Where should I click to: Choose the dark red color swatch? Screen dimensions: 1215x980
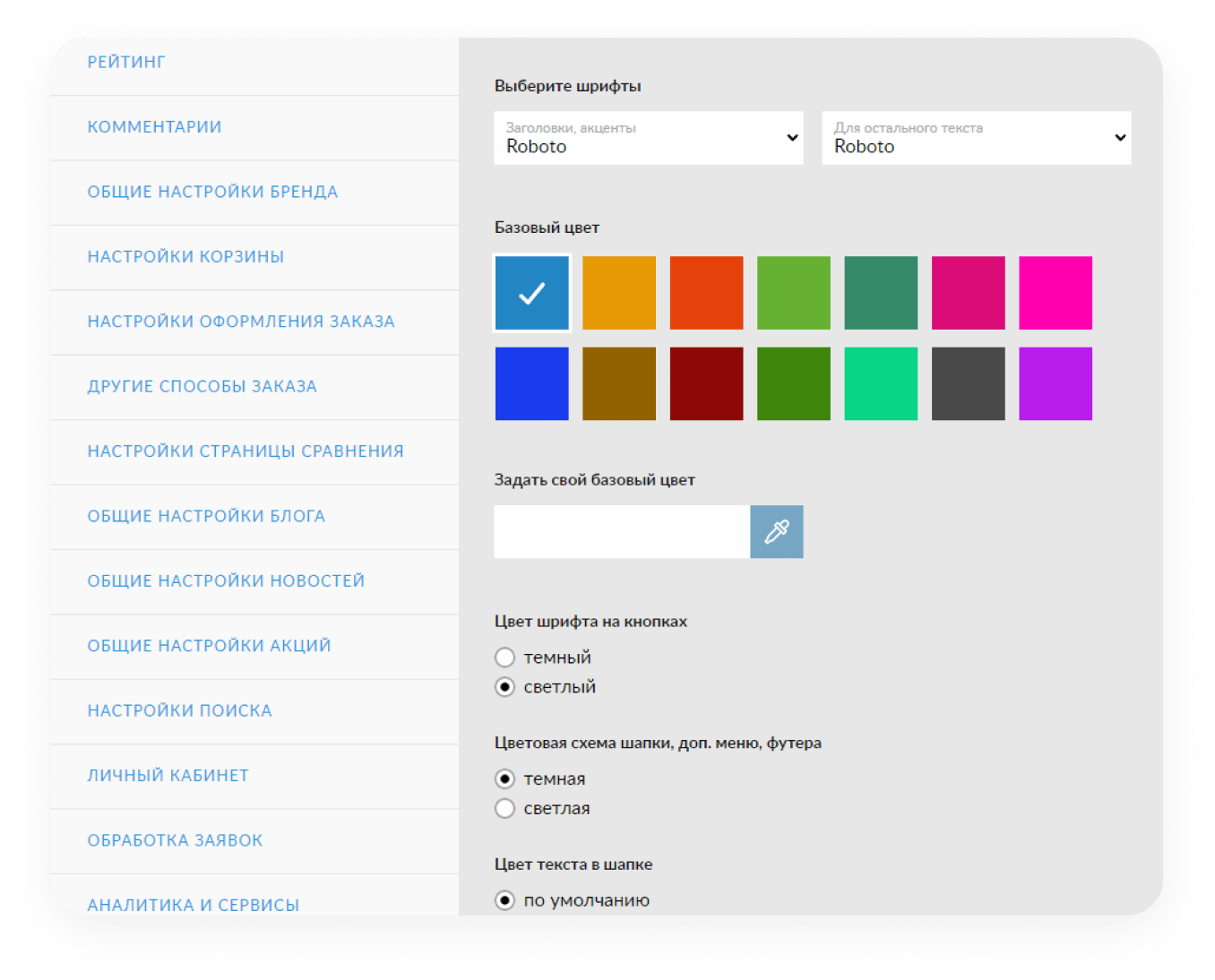[x=706, y=383]
